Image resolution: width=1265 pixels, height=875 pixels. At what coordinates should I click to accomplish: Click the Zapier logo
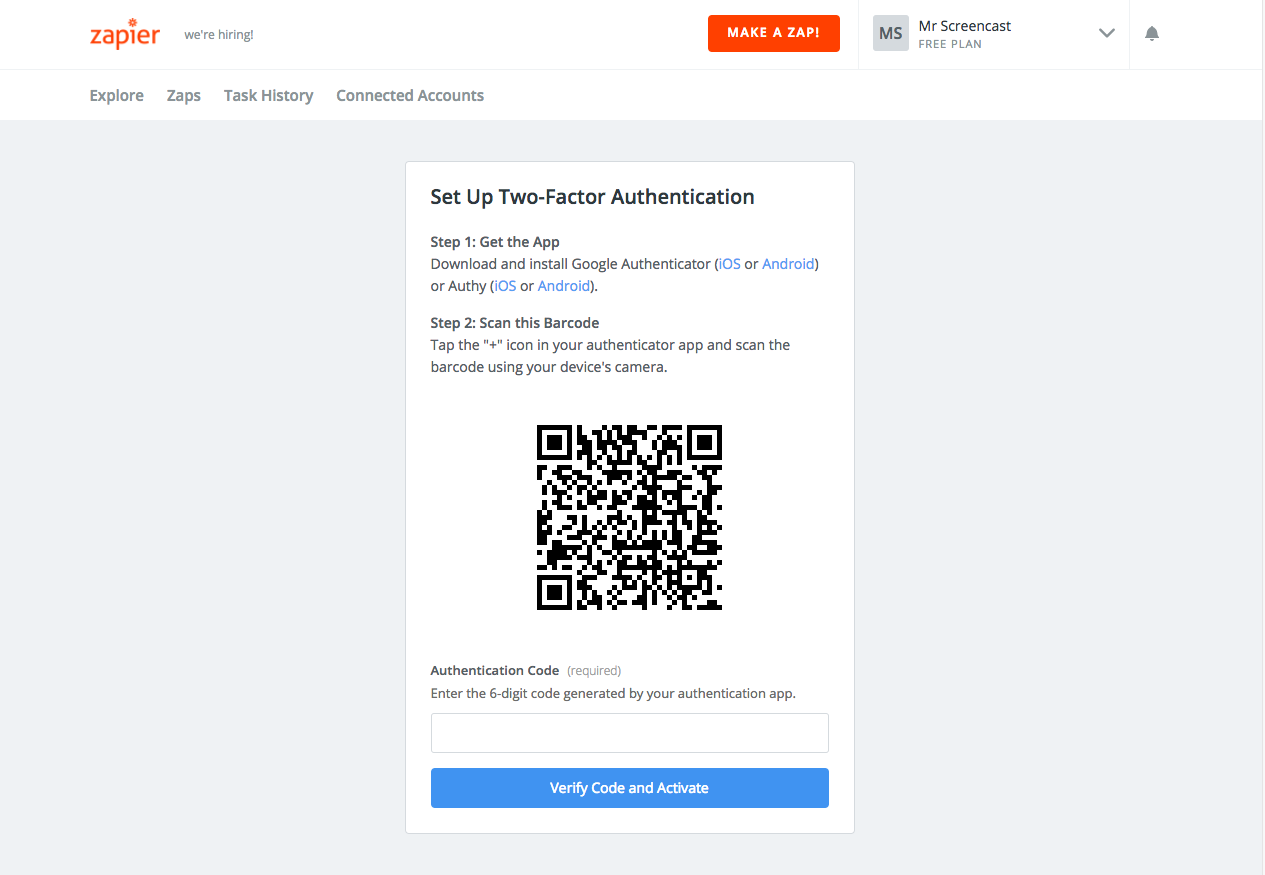coord(125,33)
